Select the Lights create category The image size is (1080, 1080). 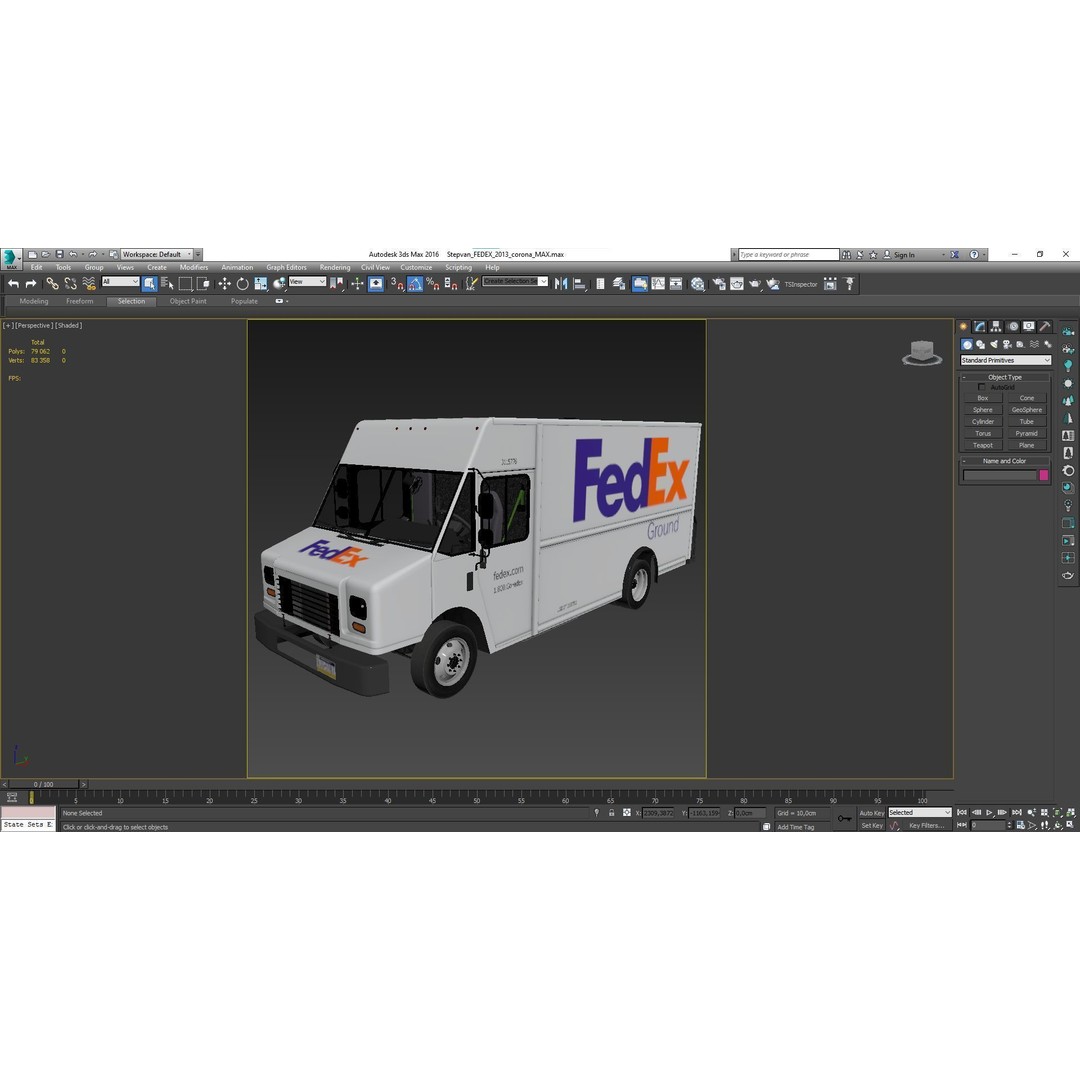click(994, 344)
